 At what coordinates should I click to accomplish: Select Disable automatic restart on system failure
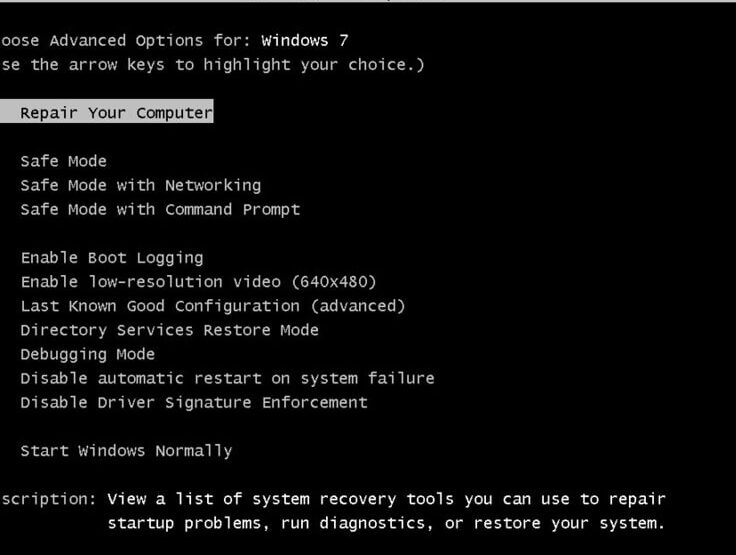(x=227, y=378)
